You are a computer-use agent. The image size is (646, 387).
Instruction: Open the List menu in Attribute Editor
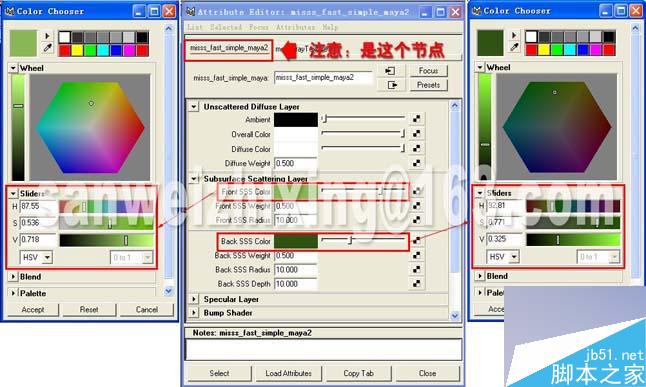pyautogui.click(x=195, y=27)
